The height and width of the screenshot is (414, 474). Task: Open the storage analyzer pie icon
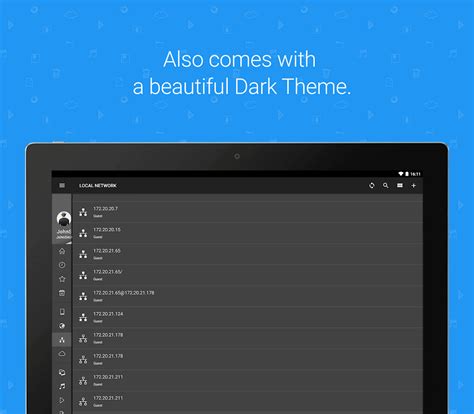click(62, 326)
